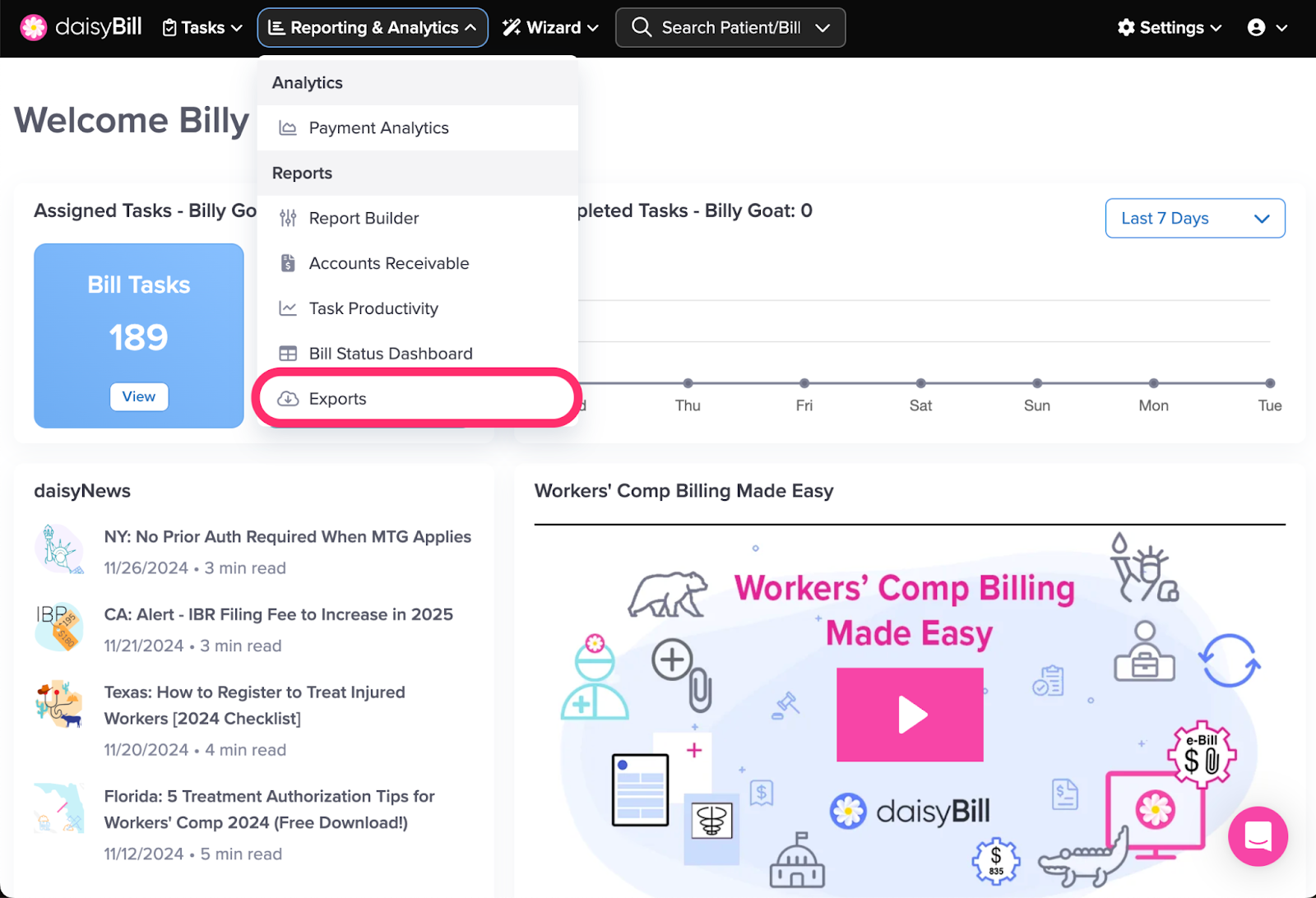
Task: Open the user account profile menu
Action: pos(1267,28)
